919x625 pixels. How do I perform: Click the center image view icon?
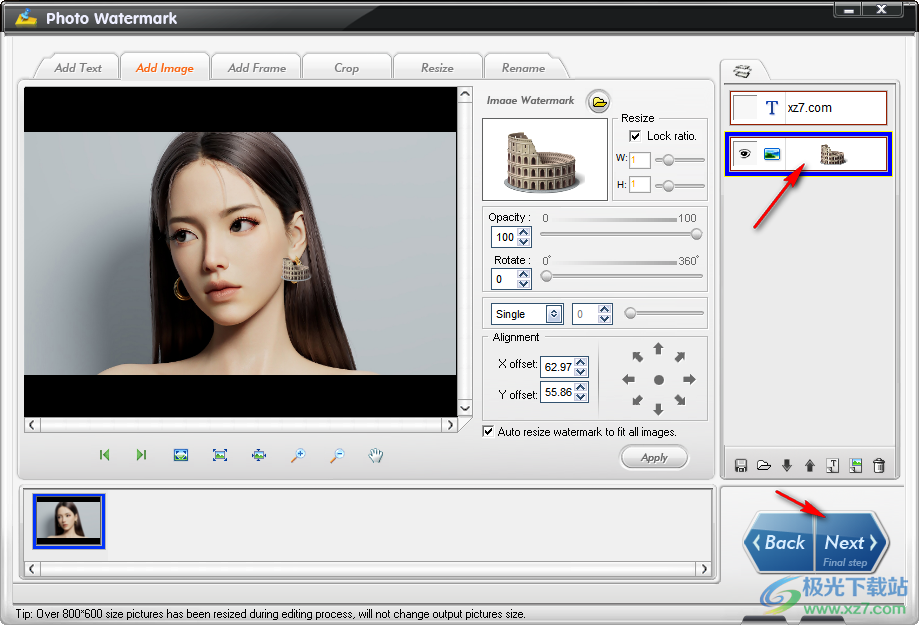point(258,455)
